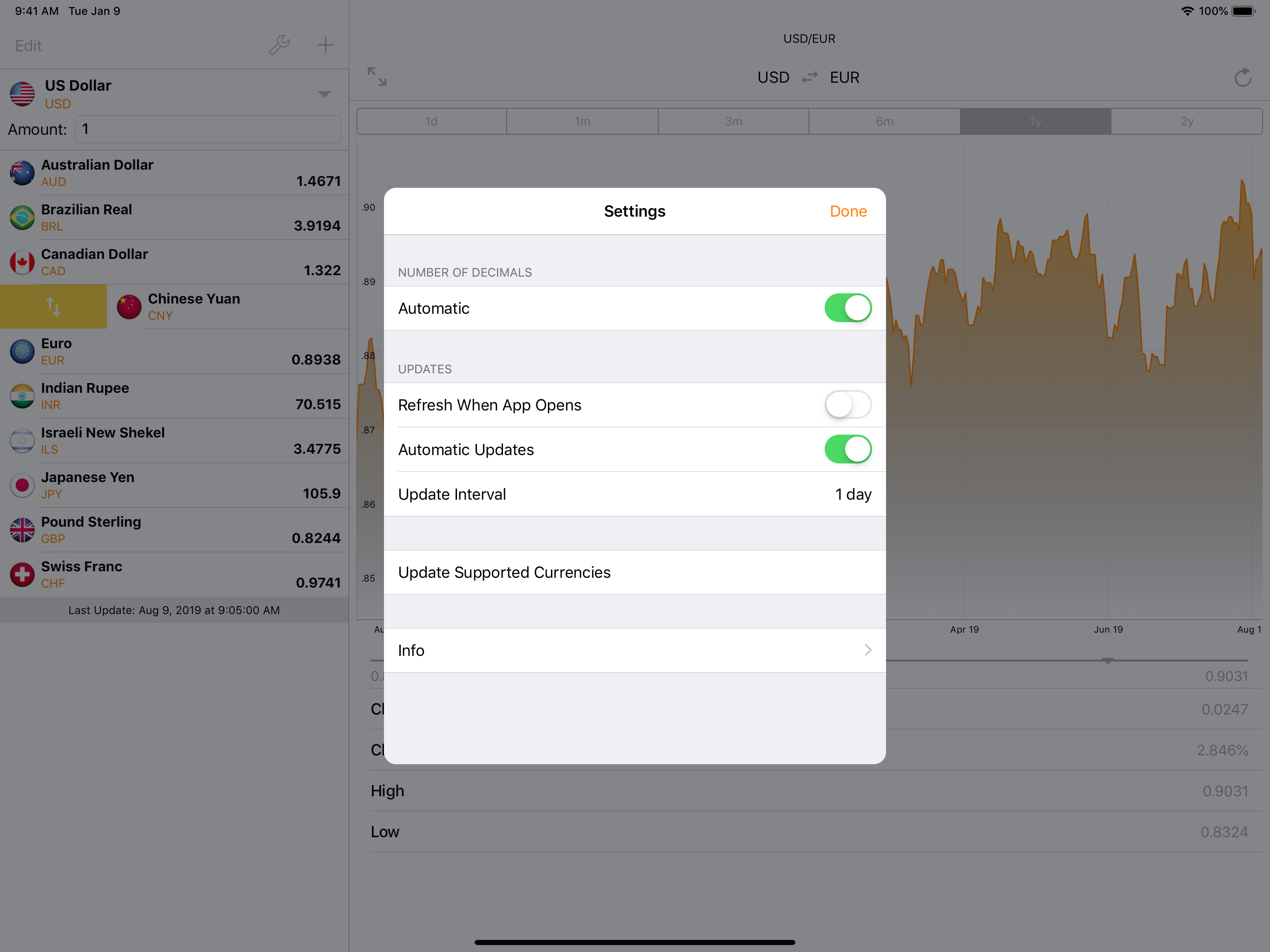Tap the yellow swap arrows beside Chinese Yuan
1270x952 pixels.
point(53,307)
